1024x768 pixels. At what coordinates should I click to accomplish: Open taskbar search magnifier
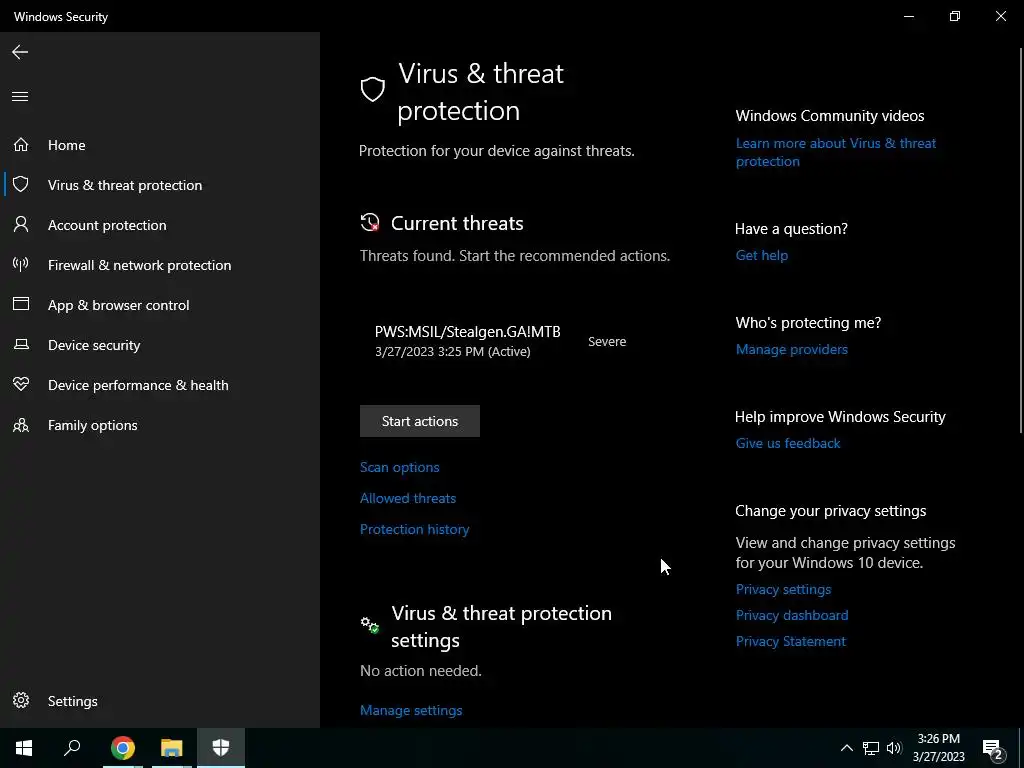72,748
